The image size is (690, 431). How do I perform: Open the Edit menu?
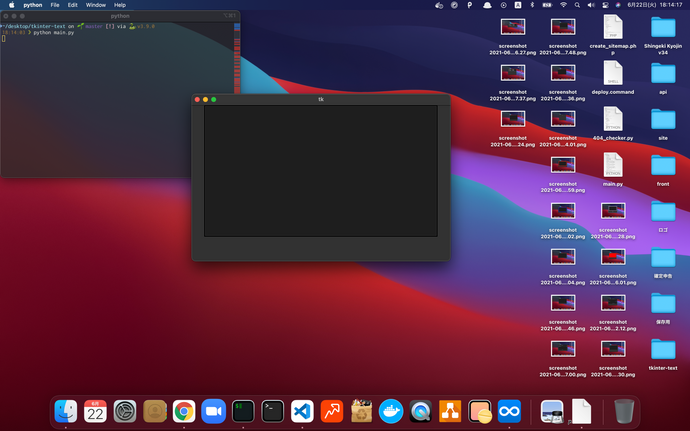pyautogui.click(x=73, y=5)
